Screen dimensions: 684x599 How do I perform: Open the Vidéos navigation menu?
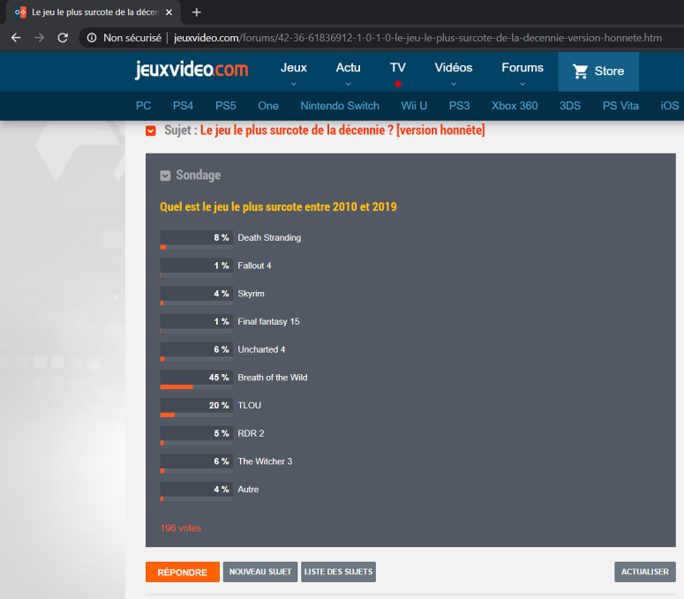tap(453, 73)
